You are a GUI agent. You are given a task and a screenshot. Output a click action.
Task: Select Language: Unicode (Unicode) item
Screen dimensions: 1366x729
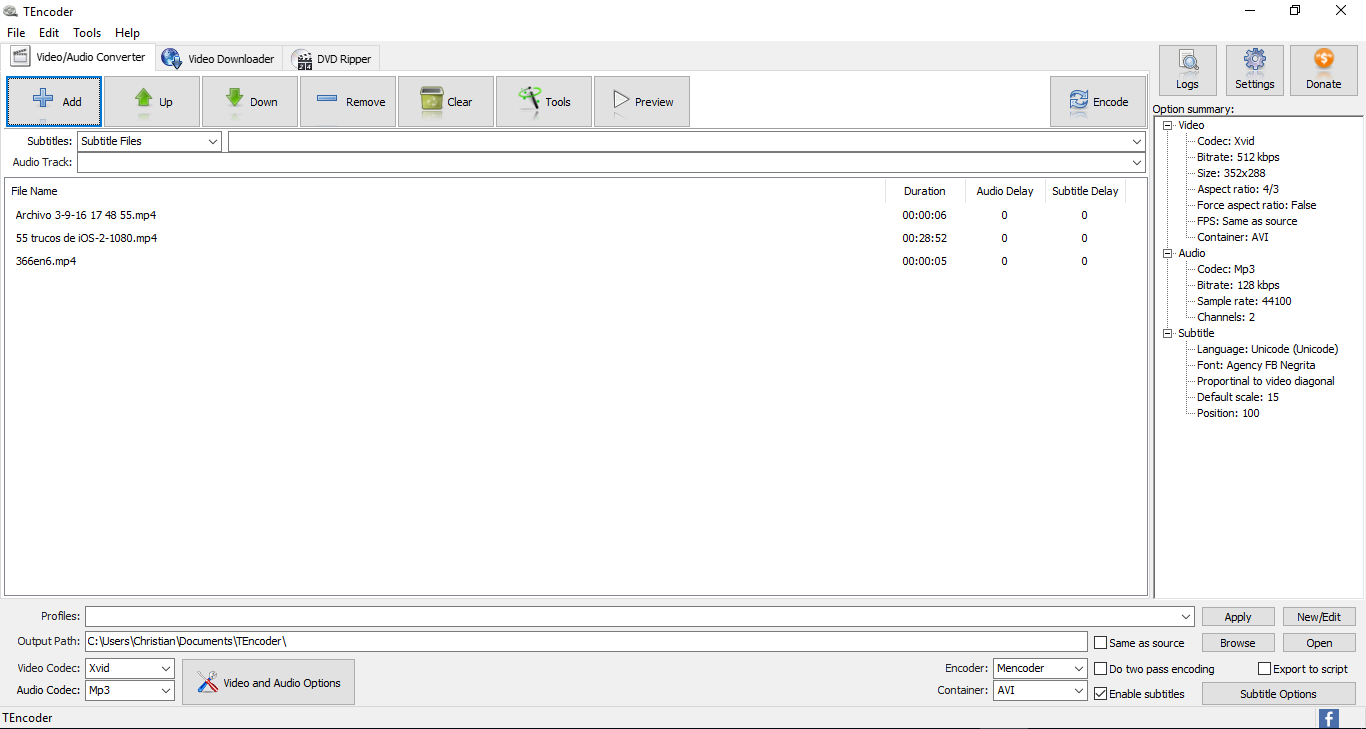pyautogui.click(x=1267, y=349)
